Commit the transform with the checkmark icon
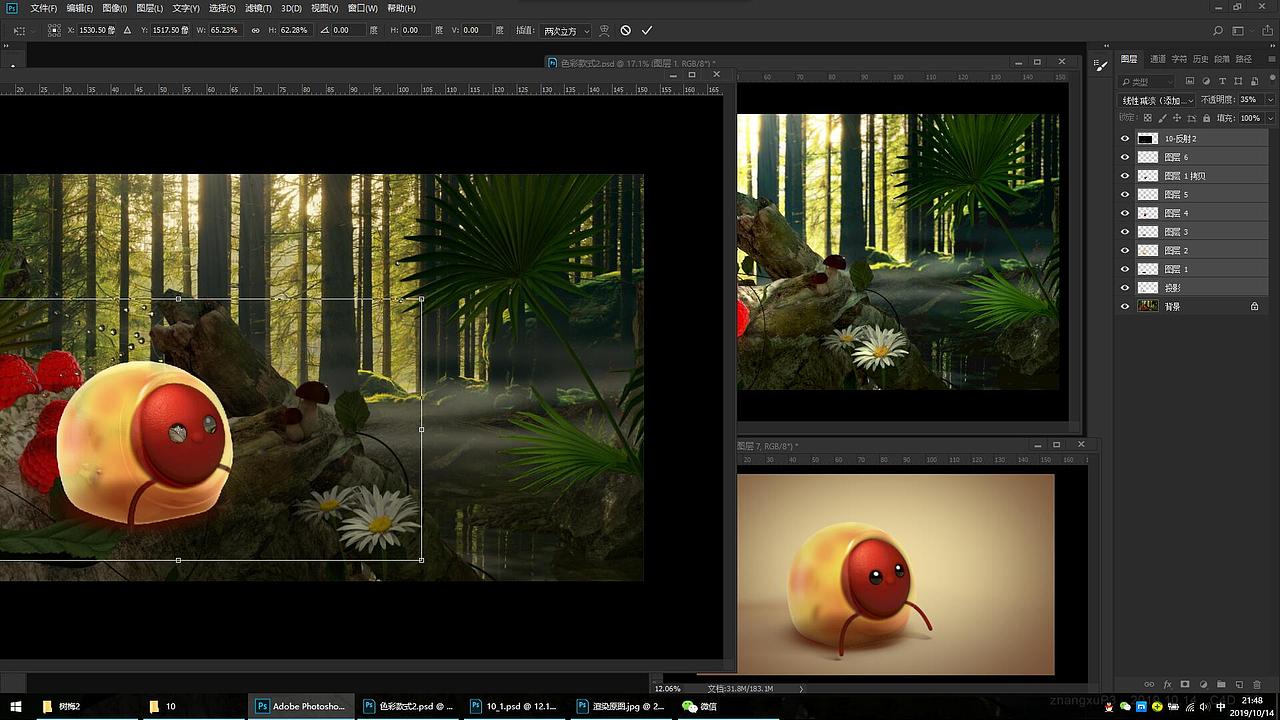The width and height of the screenshot is (1280, 720). pos(647,31)
